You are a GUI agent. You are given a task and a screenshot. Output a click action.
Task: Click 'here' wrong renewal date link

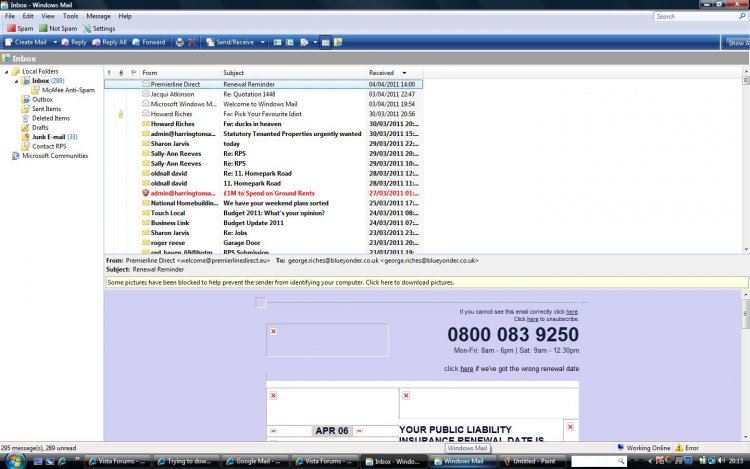[x=466, y=369]
